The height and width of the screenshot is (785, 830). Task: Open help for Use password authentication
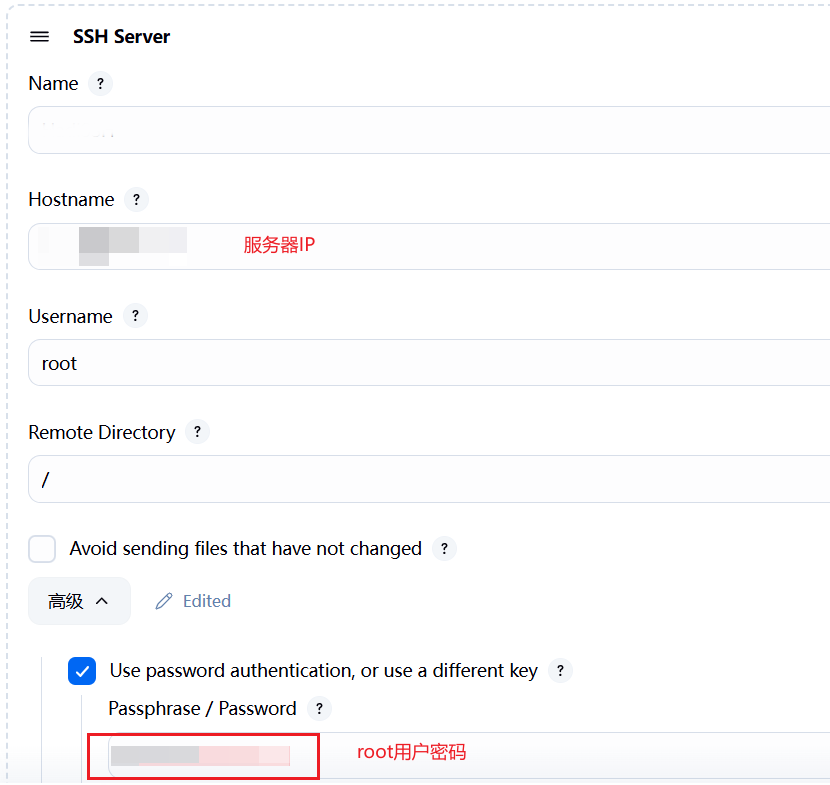coord(560,671)
